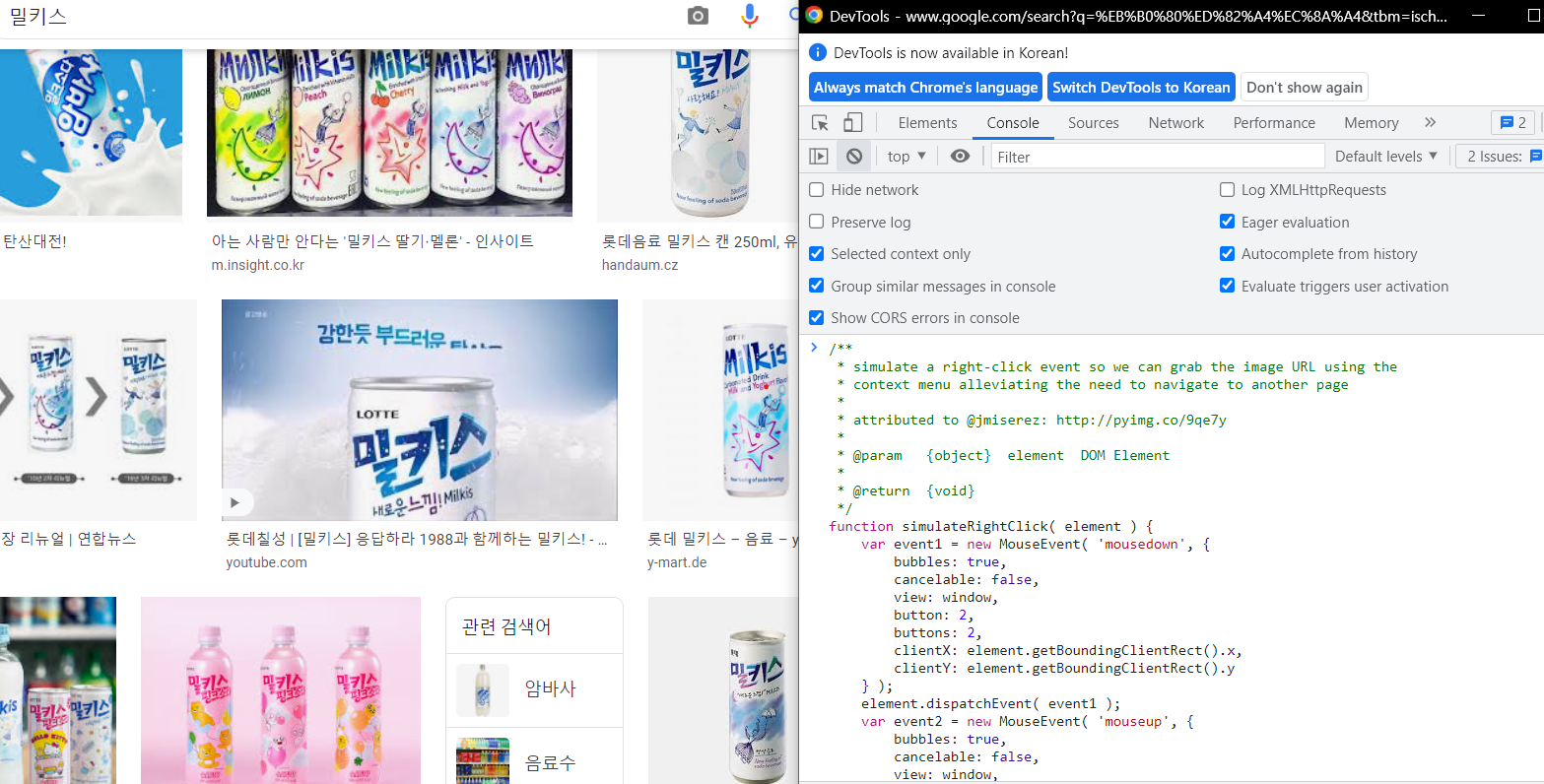
Task: Open the Network tab
Action: pos(1176,122)
